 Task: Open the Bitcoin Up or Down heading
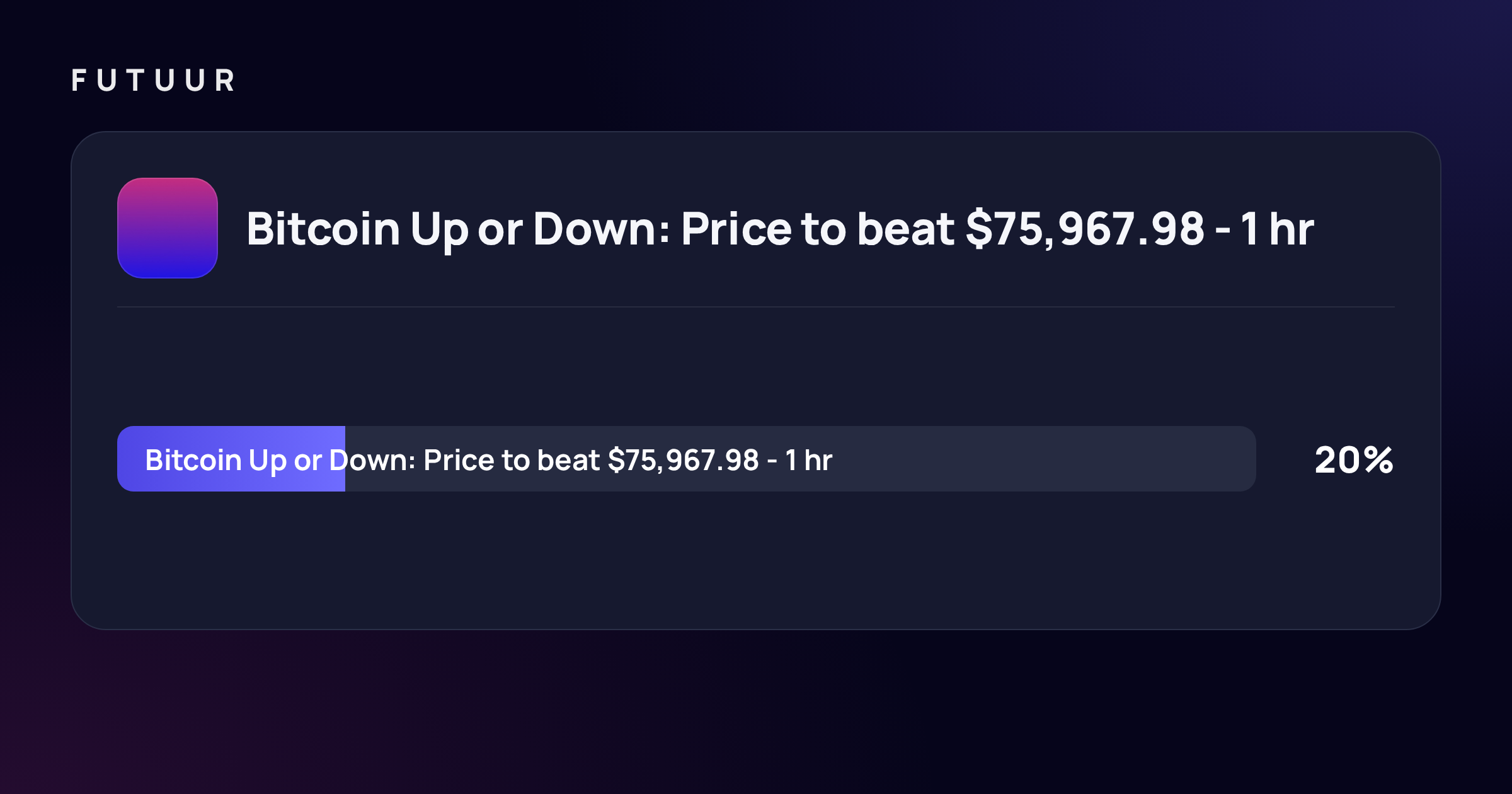[780, 229]
